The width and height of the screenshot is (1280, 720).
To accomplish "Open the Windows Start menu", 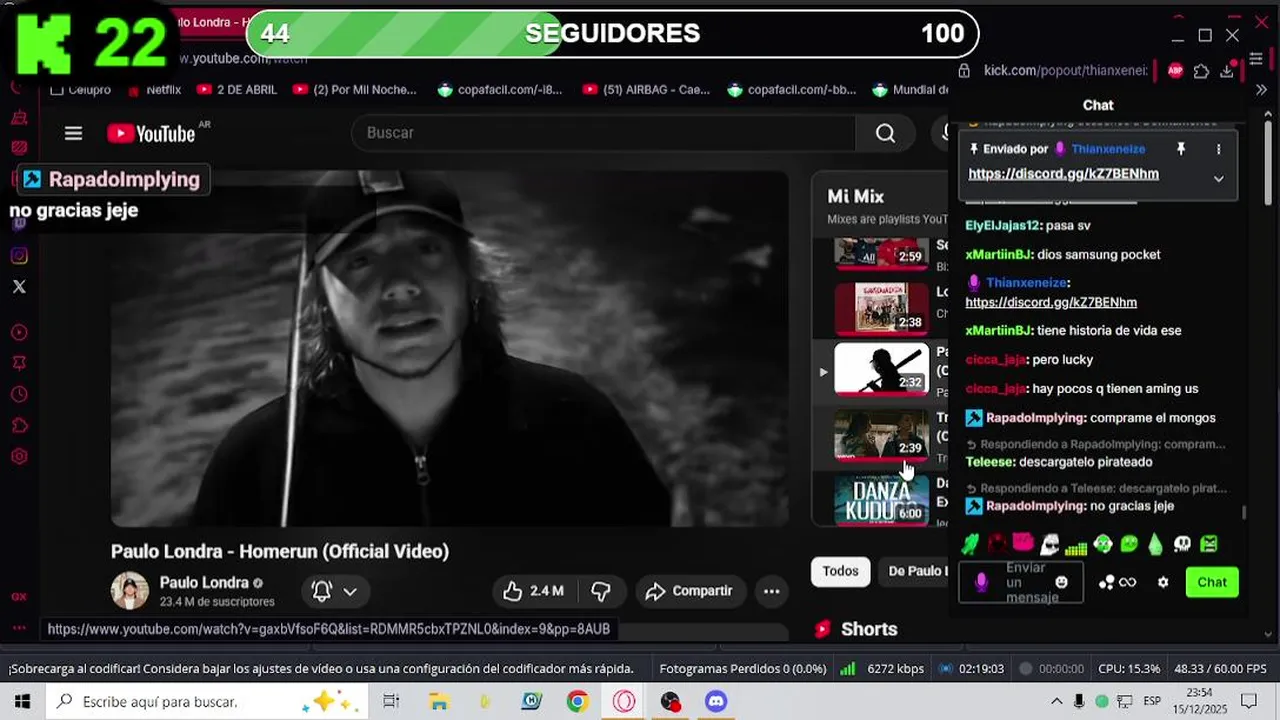I will click(x=22, y=702).
